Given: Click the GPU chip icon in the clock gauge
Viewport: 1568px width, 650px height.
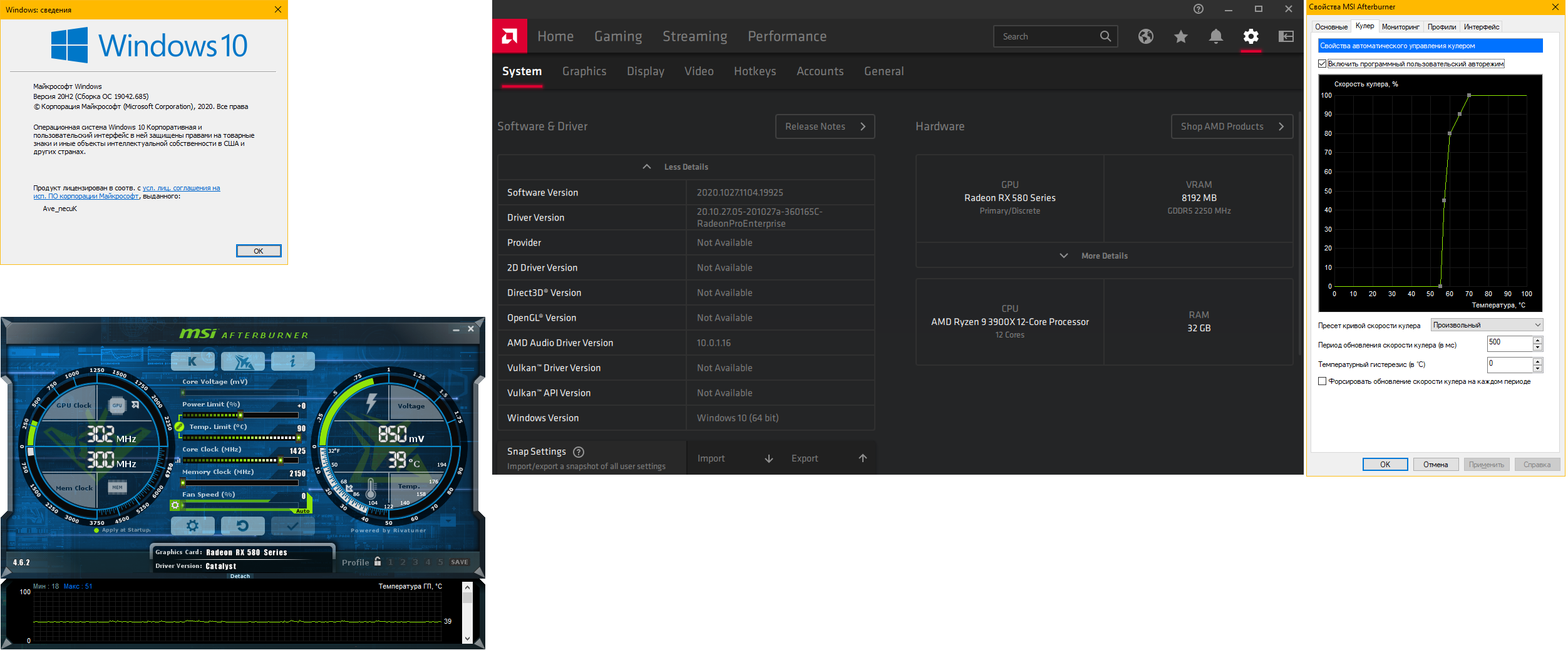Looking at the screenshot, I should 117,405.
